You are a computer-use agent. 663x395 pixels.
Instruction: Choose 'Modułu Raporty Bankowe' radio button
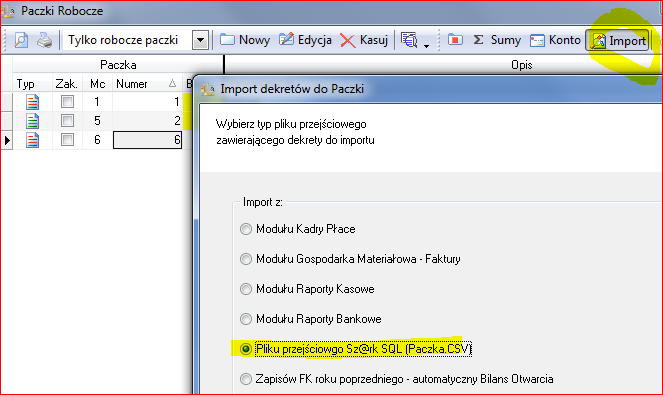click(246, 319)
